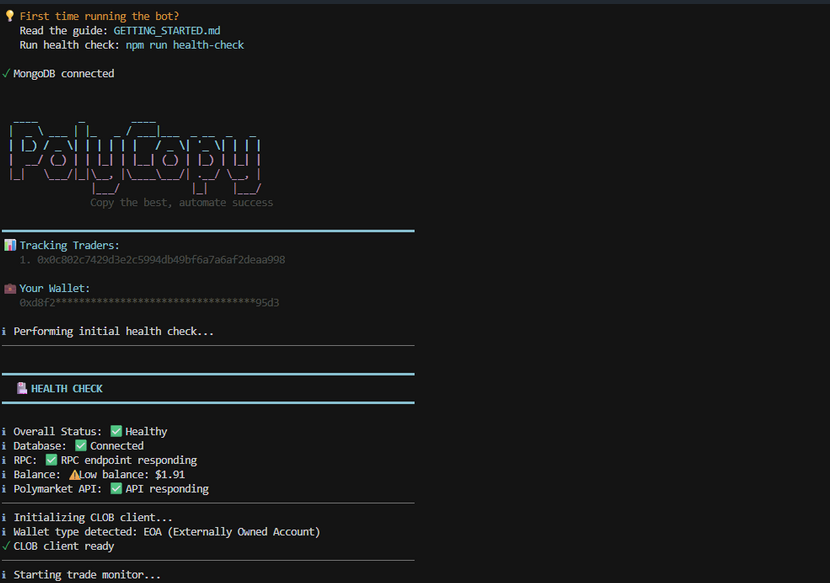Screen dimensions: 830x583
Task: Click the checkmark beside MongoDB connected
Action: (7, 72)
